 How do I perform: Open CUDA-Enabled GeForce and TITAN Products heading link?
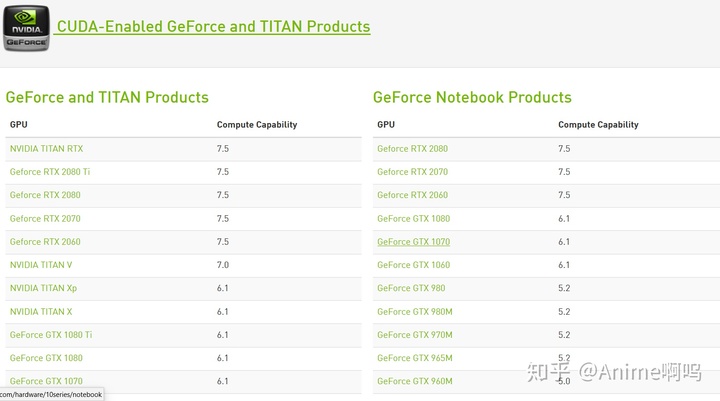point(213,27)
